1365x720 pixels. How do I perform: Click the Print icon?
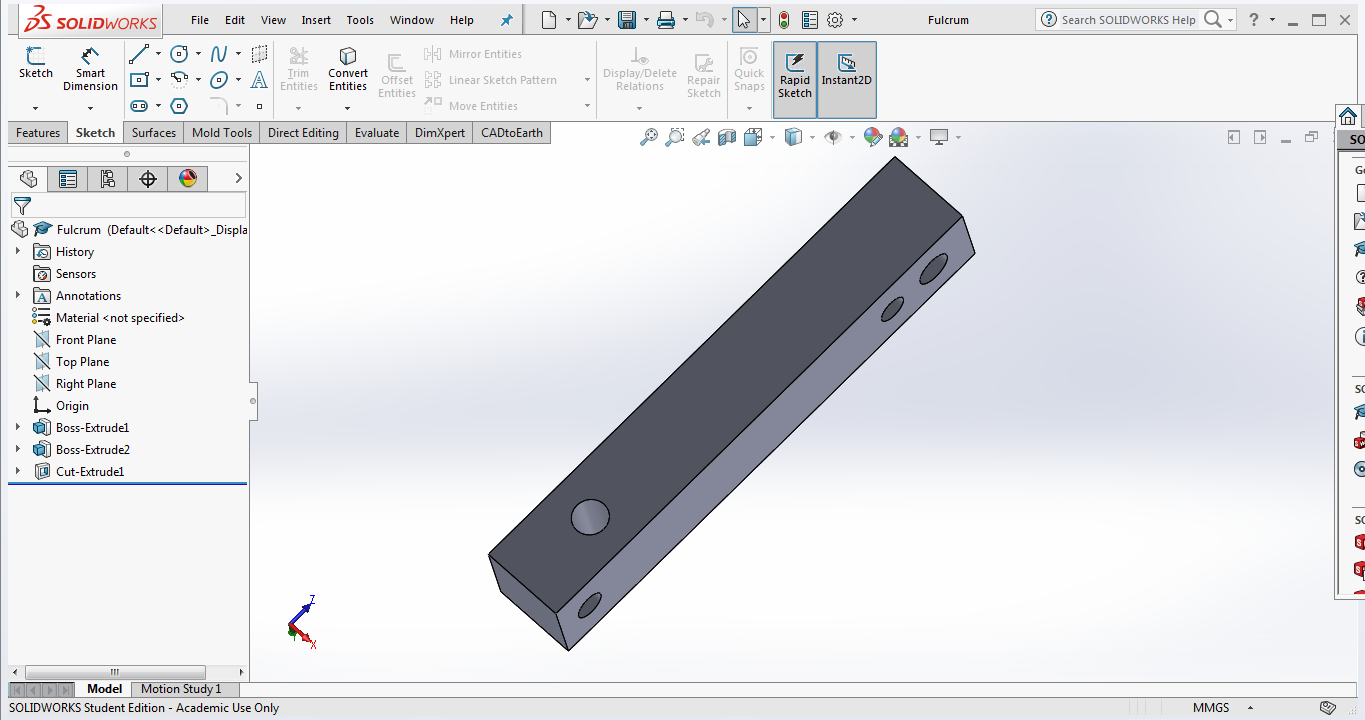click(x=666, y=20)
